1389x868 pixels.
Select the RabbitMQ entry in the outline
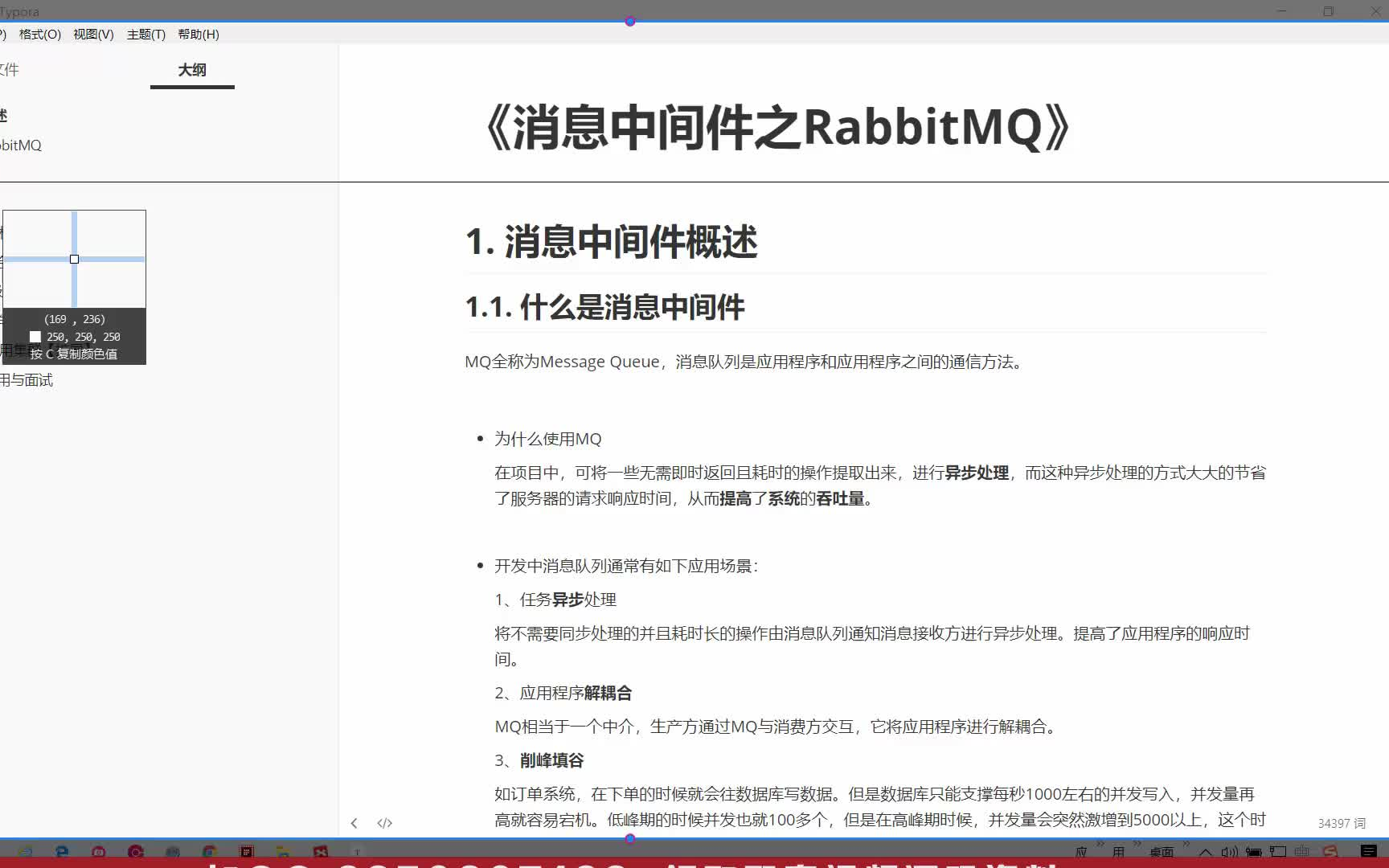21,145
